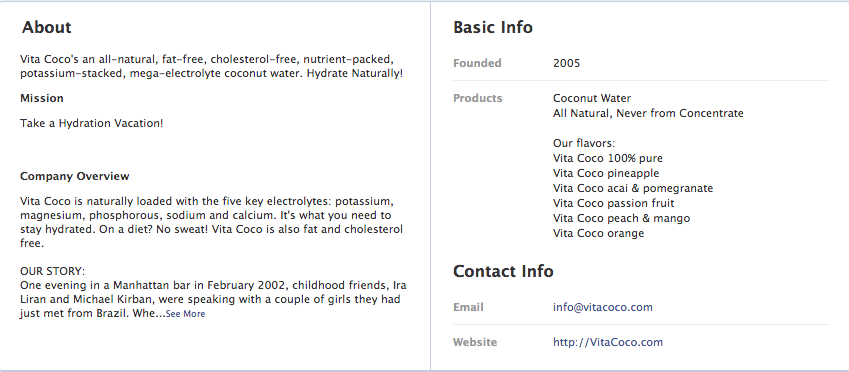849x372 pixels.
Task: Click the Mission subheading
Action: click(x=42, y=98)
